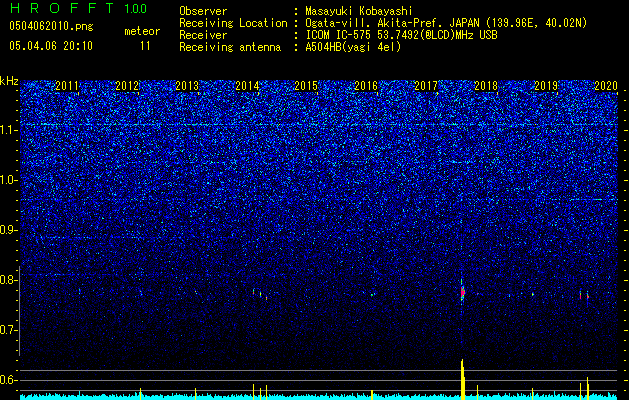
Task: Click the 2020 time marker
Action: click(606, 86)
